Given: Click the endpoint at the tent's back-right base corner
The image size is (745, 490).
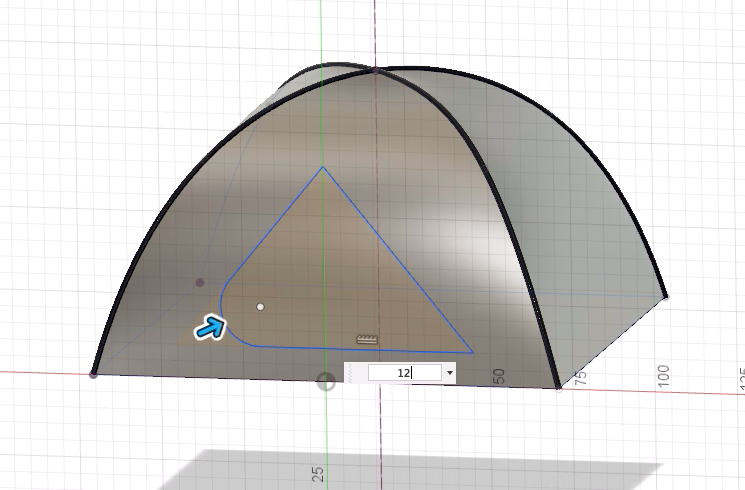Looking at the screenshot, I should point(665,297).
